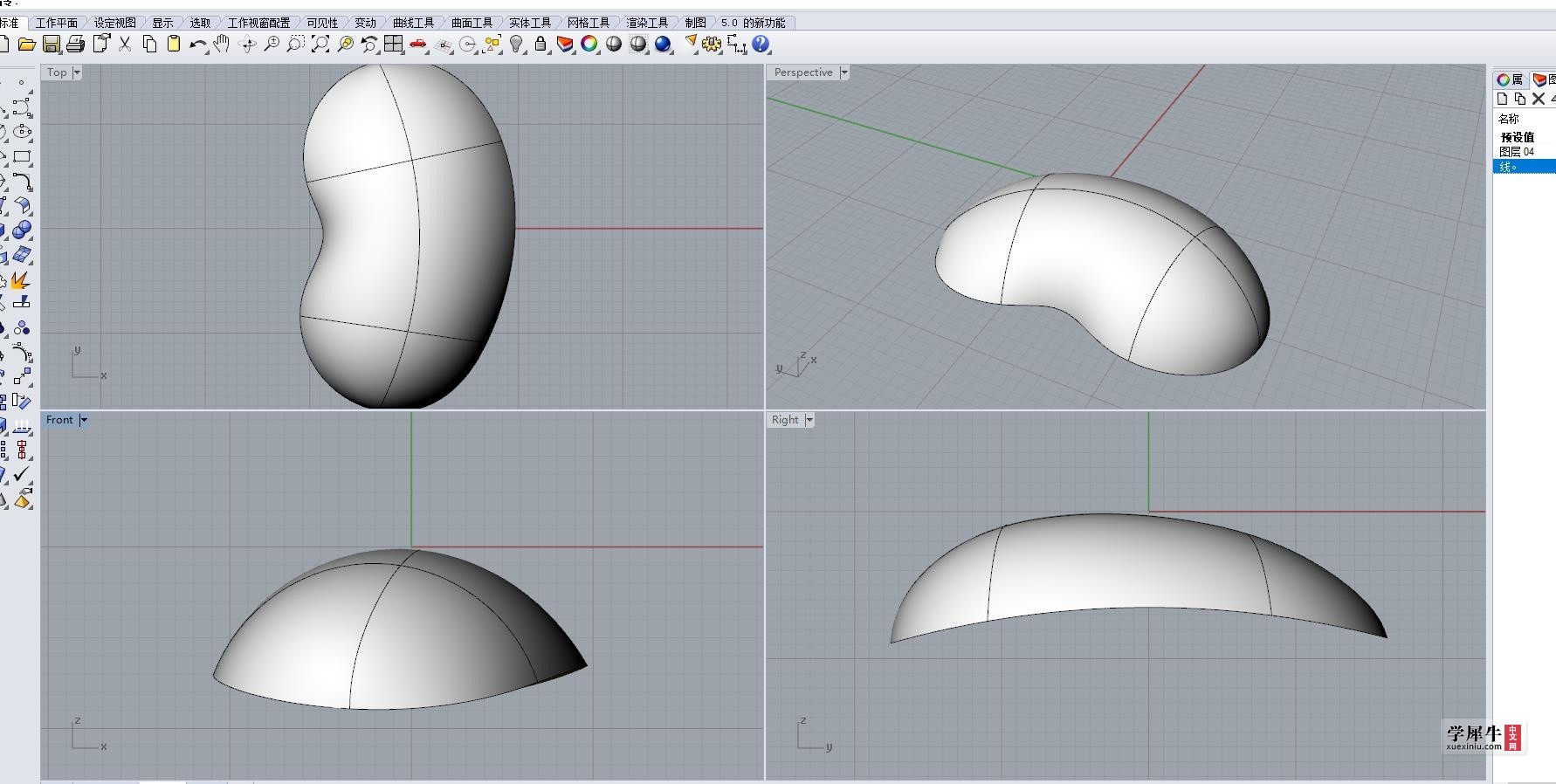The width and height of the screenshot is (1556, 784).
Task: Open the 网格工具 toolbar tab
Action: 589,23
